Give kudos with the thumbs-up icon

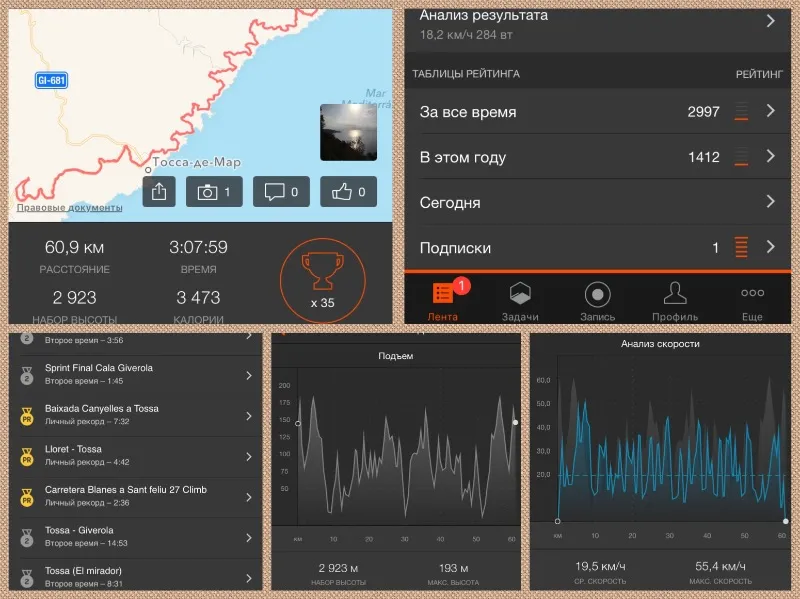click(348, 192)
